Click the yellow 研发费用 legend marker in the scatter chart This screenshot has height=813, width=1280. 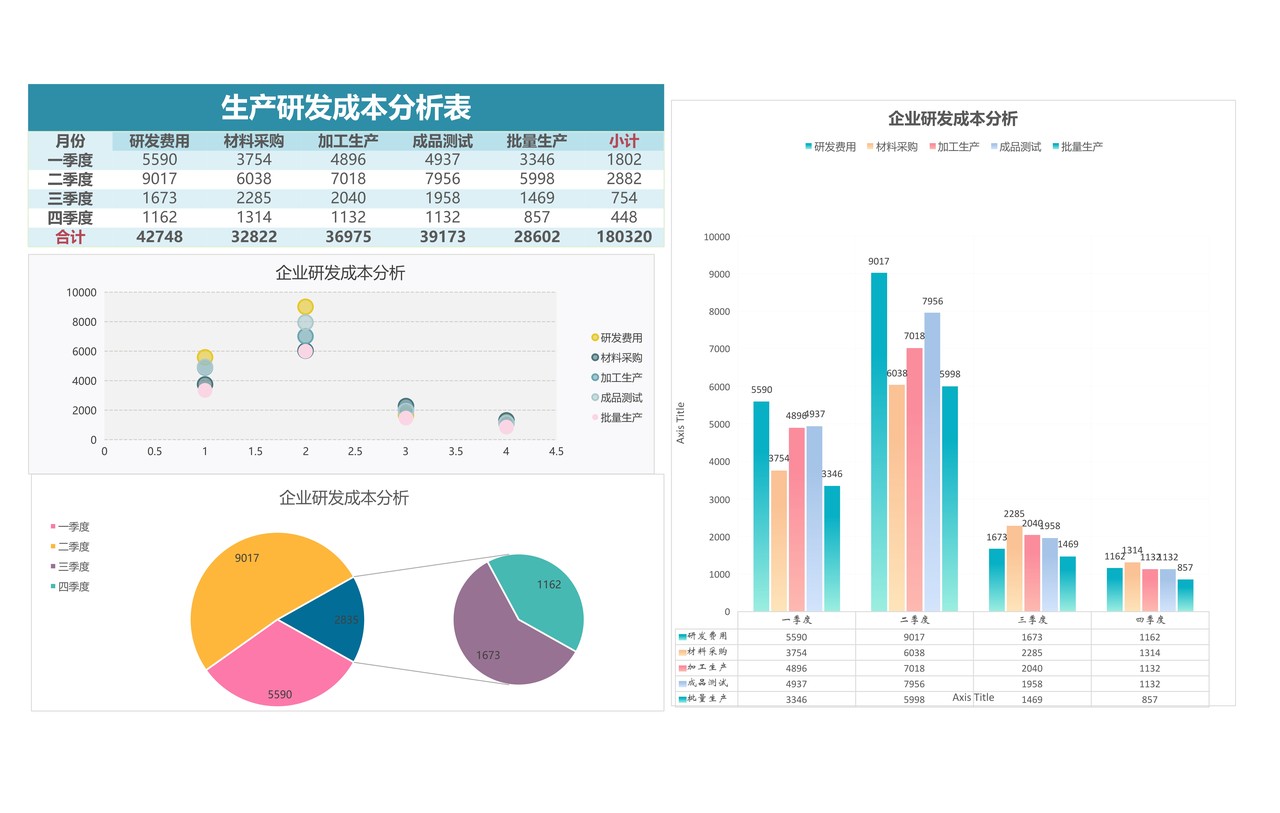595,338
